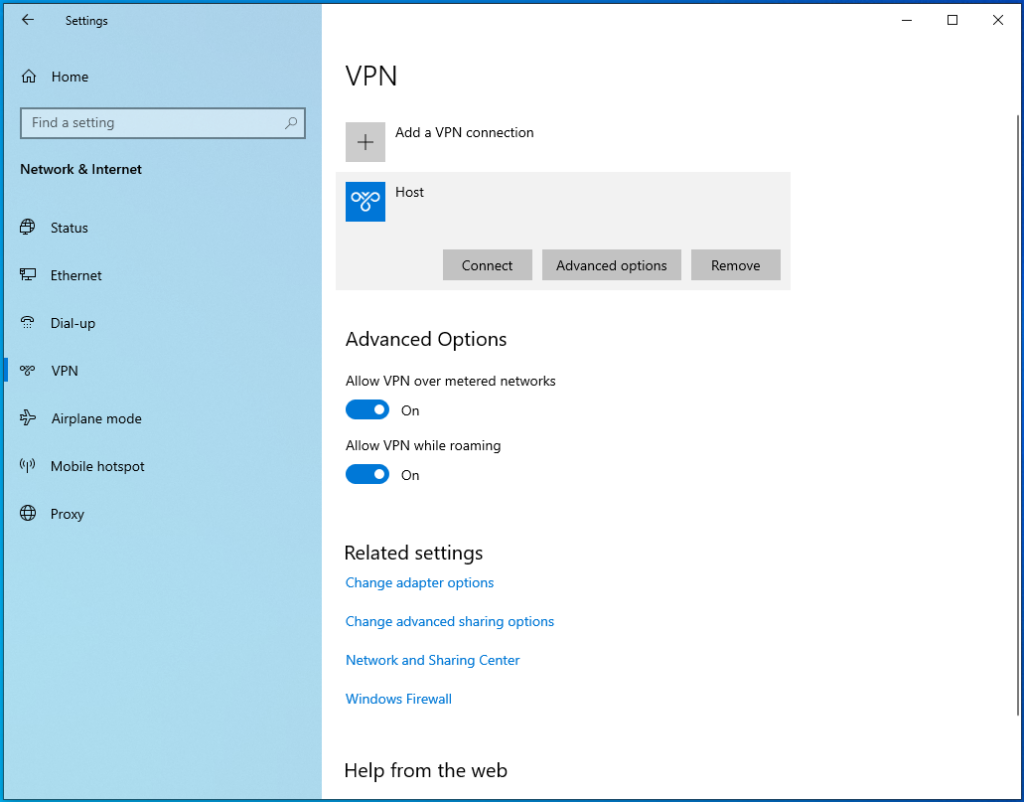Click the Home icon in sidebar

[29, 77]
